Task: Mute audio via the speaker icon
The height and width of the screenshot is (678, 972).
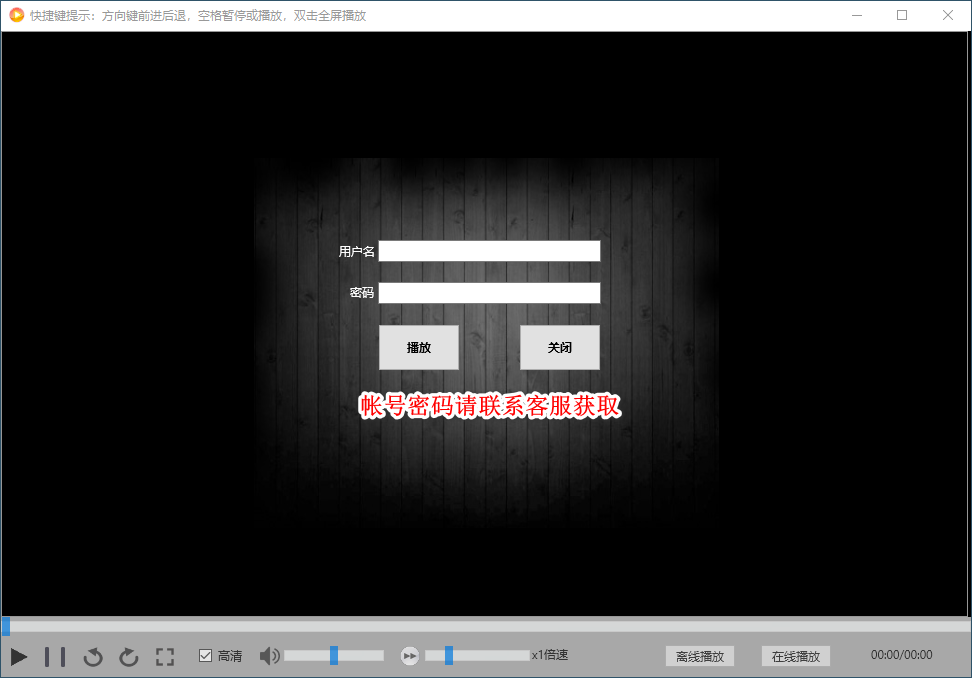Action: tap(270, 656)
